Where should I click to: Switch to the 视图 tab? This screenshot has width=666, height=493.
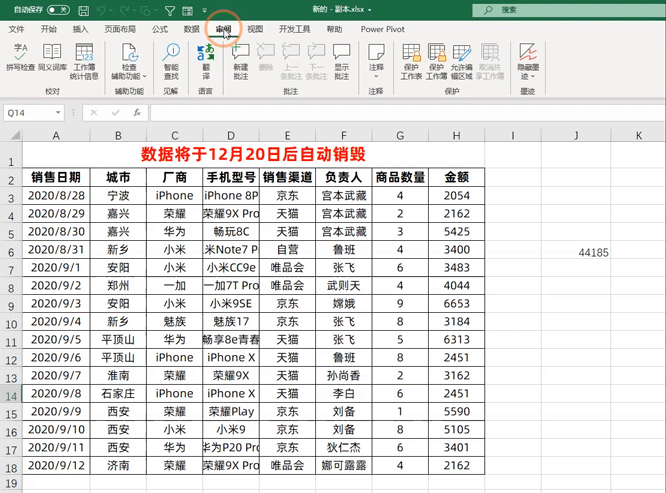(x=255, y=29)
